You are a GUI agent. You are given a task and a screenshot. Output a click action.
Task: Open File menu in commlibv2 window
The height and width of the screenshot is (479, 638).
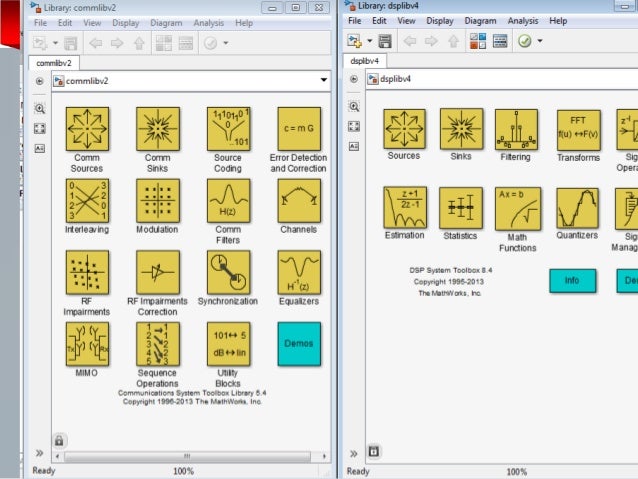coord(40,23)
